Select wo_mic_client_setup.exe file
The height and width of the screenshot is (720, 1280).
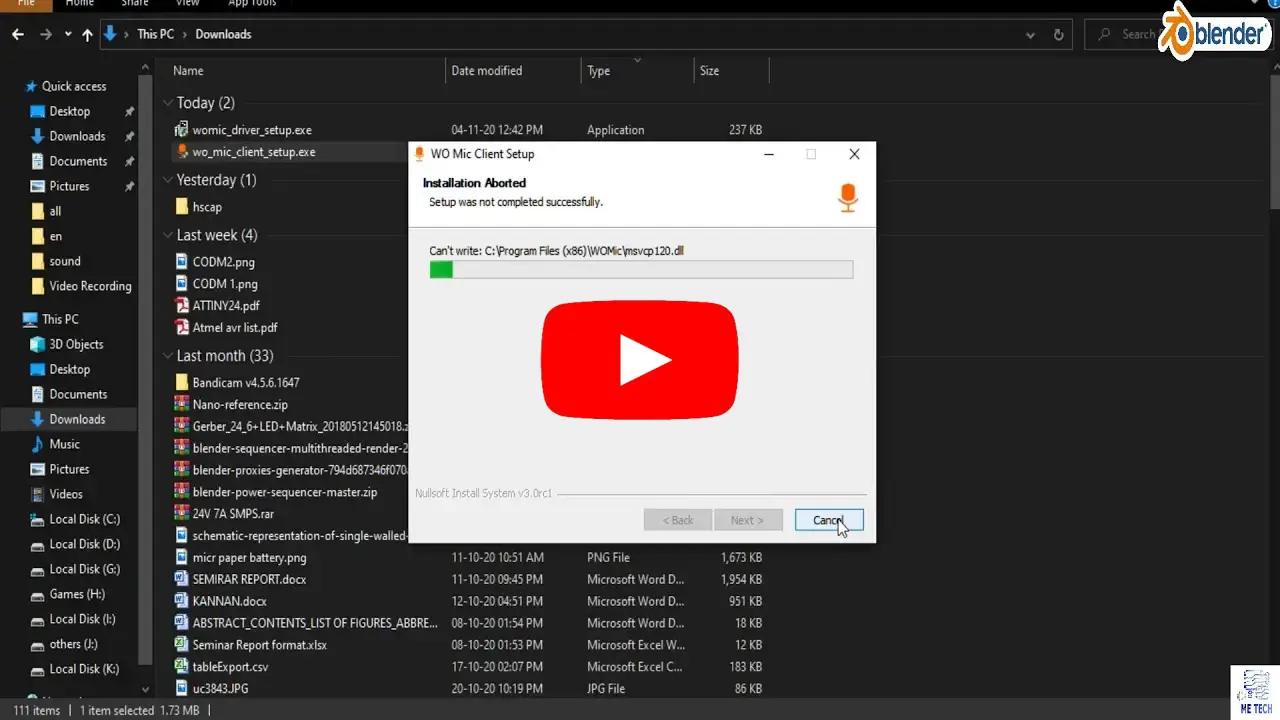click(254, 152)
